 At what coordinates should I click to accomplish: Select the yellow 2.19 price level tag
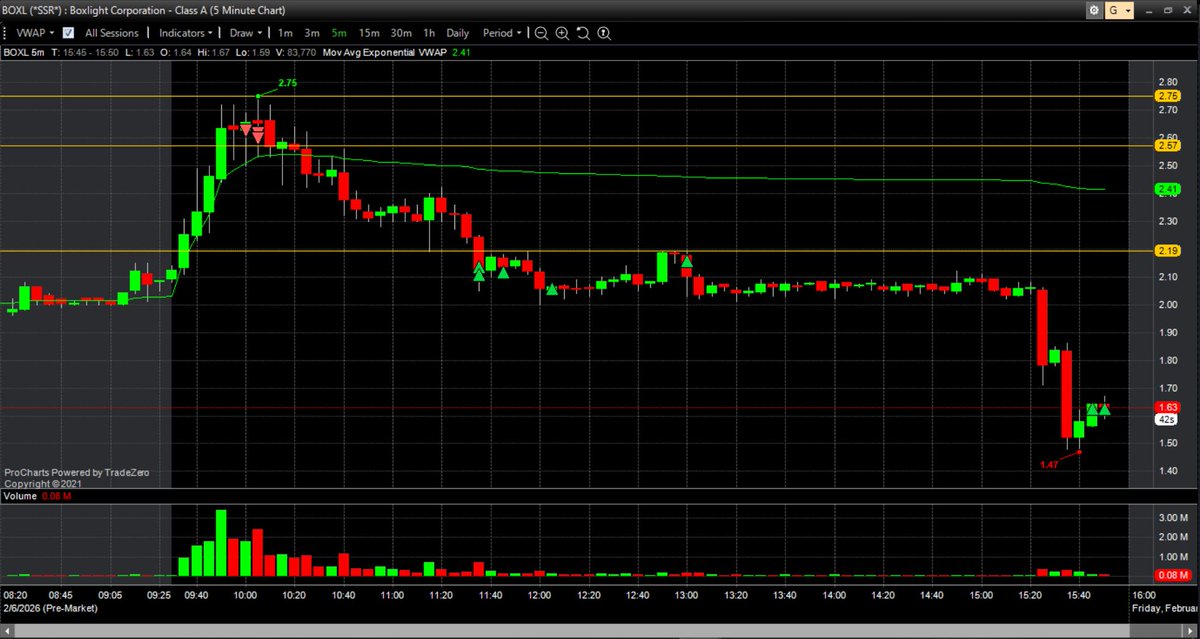click(x=1167, y=251)
